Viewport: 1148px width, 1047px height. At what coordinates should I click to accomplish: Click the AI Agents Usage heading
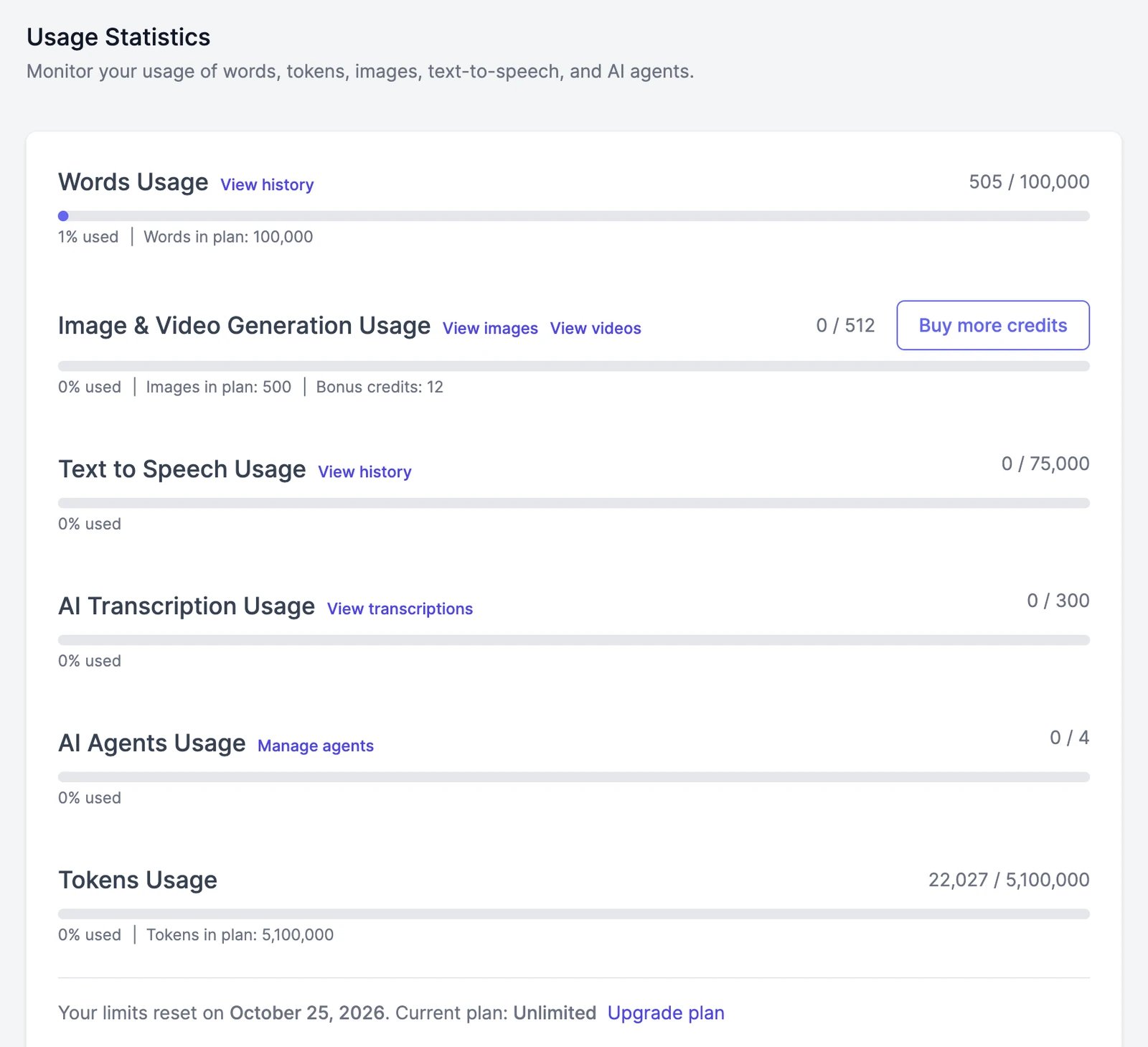tap(152, 743)
